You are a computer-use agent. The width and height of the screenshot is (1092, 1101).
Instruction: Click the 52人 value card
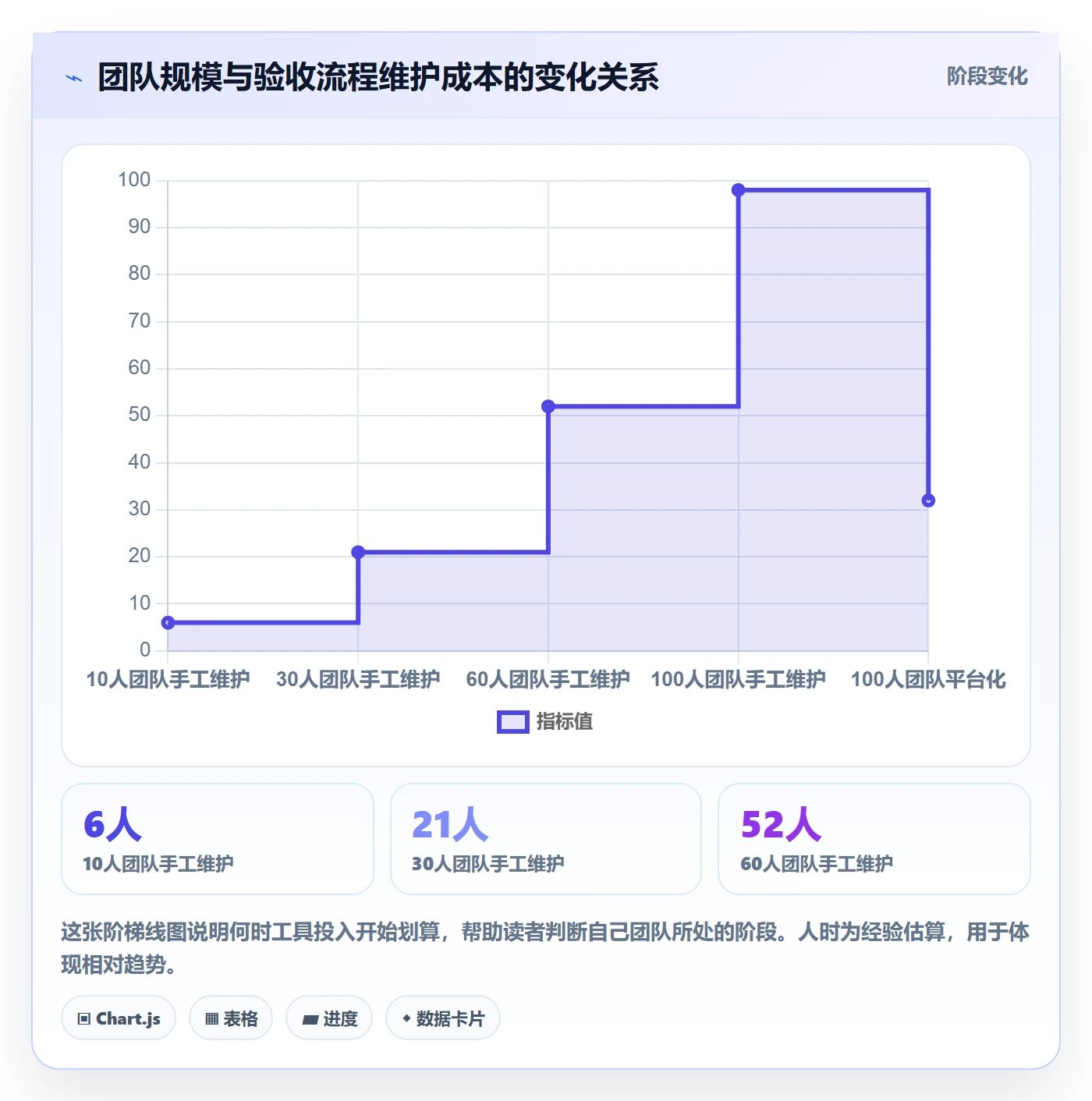874,839
